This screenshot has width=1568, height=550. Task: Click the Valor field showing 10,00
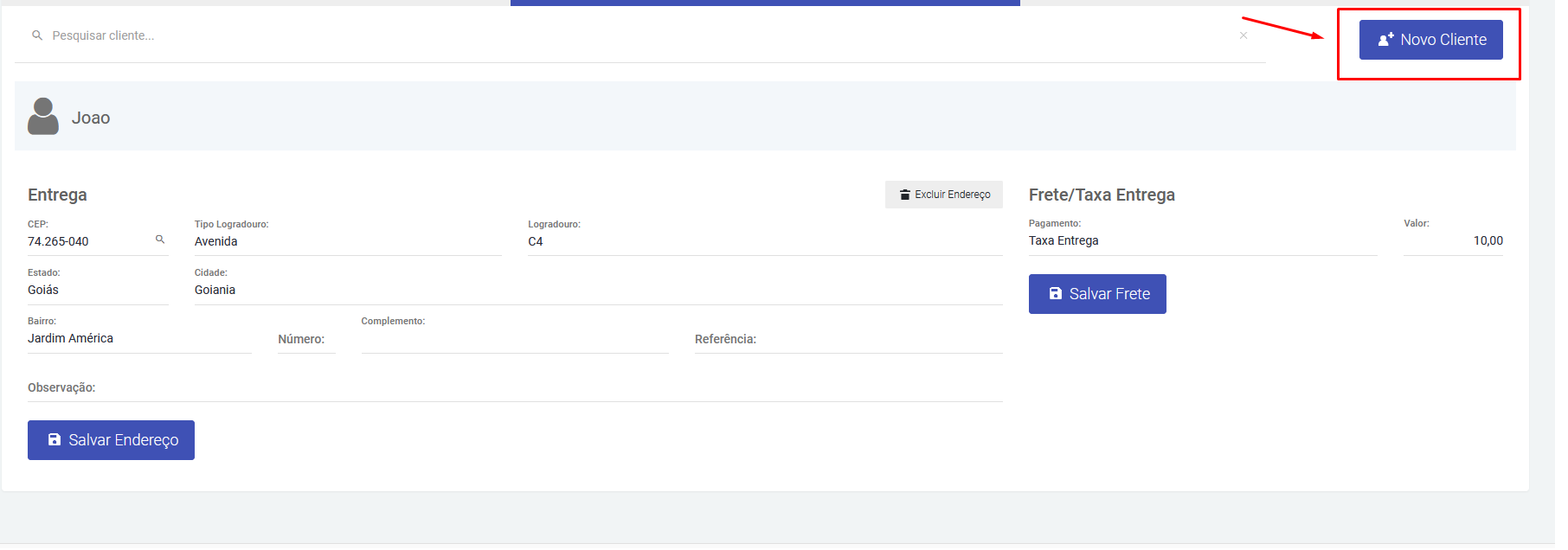pyautogui.click(x=1453, y=240)
